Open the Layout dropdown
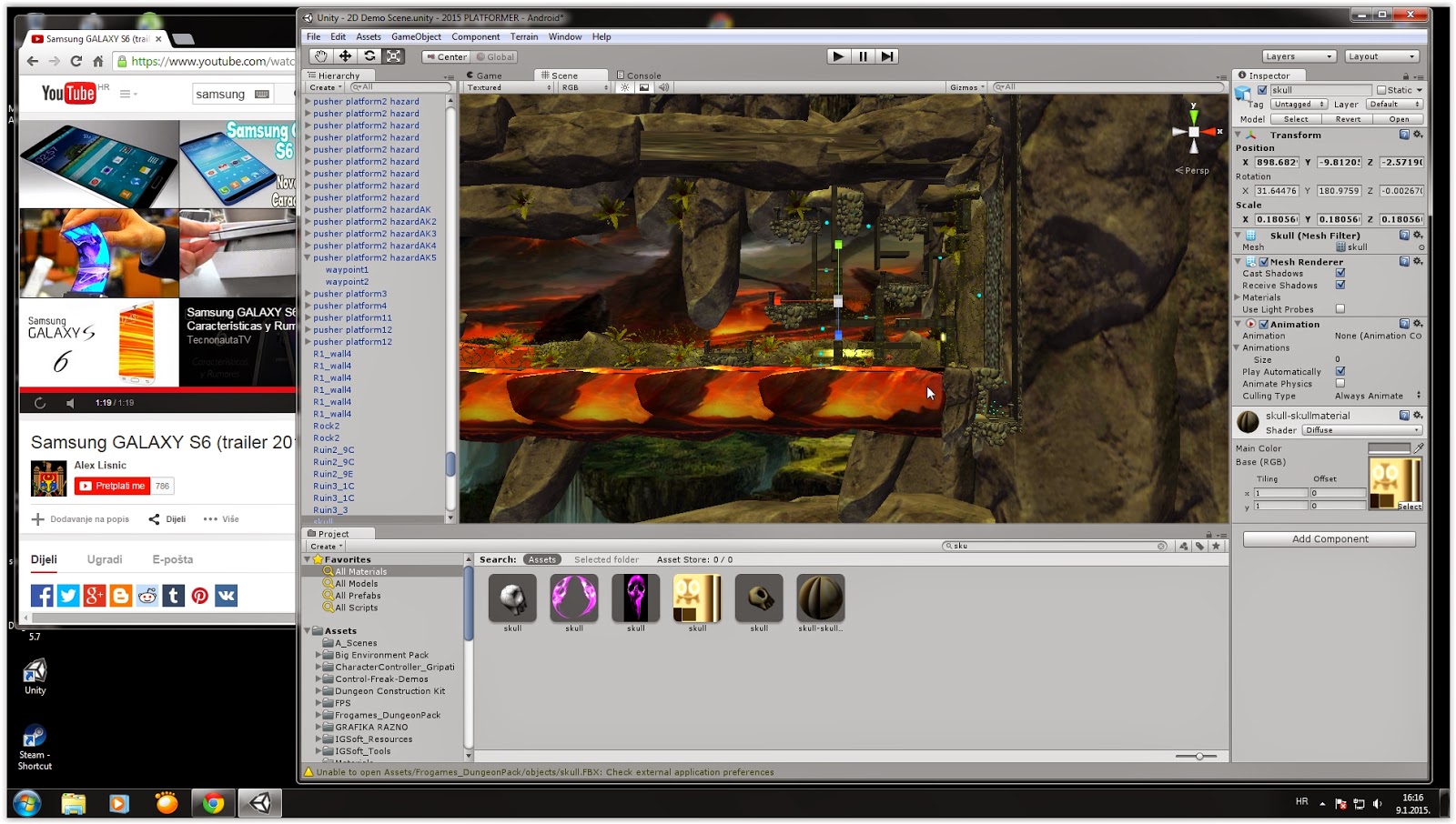Screen dimensions: 1456x824 point(1382,56)
